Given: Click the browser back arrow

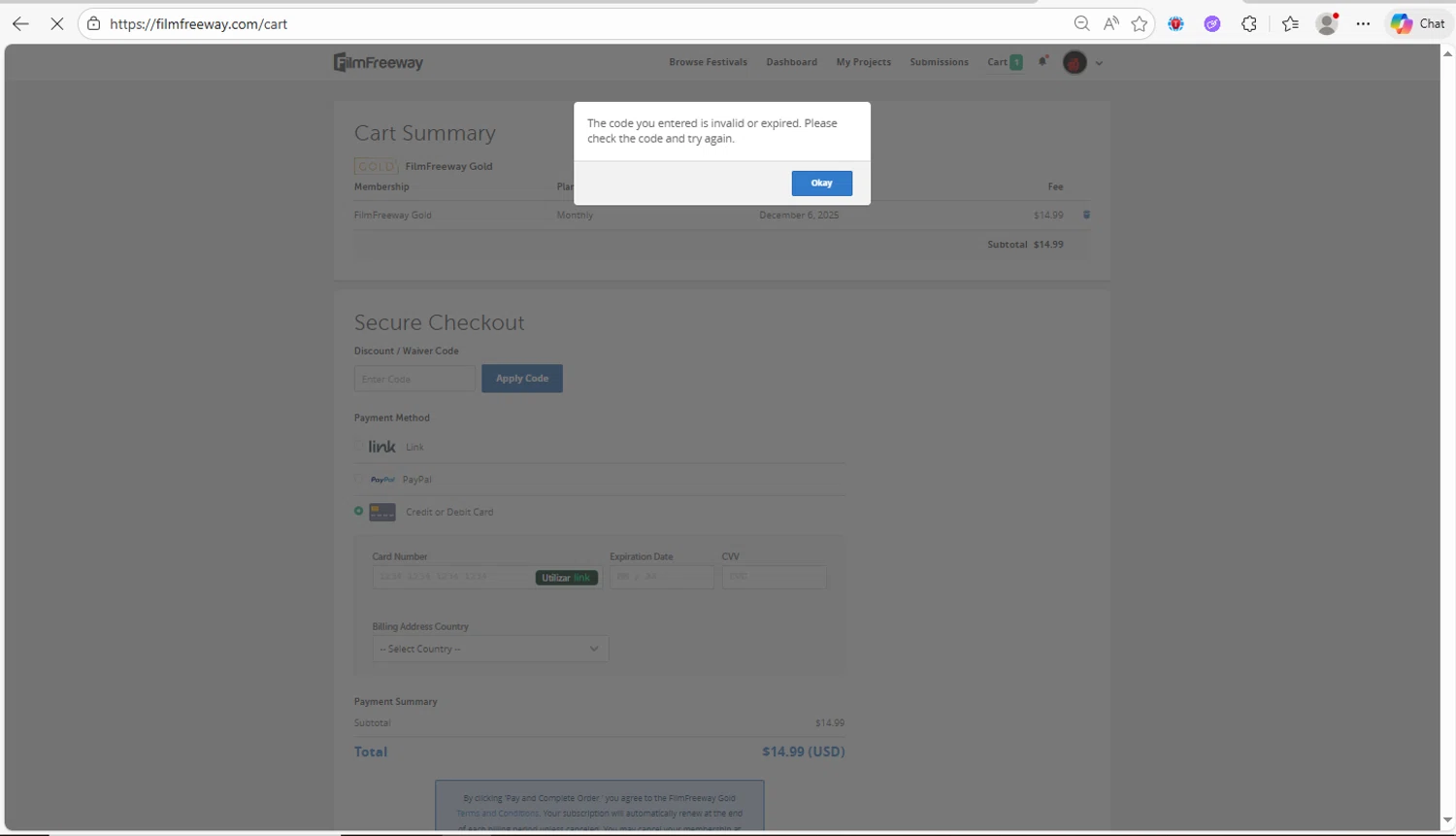Looking at the screenshot, I should click(x=20, y=23).
